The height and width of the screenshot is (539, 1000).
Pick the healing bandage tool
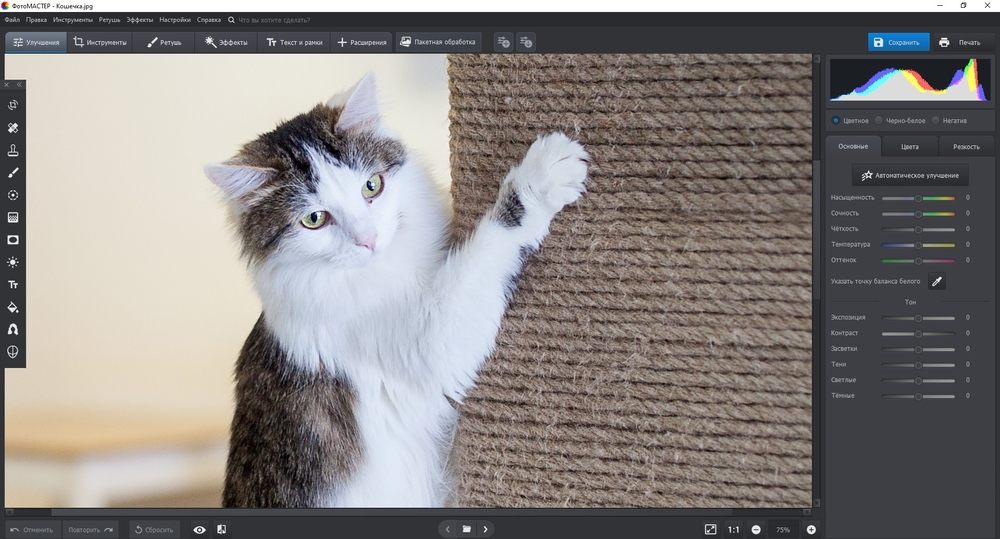pyautogui.click(x=13, y=128)
